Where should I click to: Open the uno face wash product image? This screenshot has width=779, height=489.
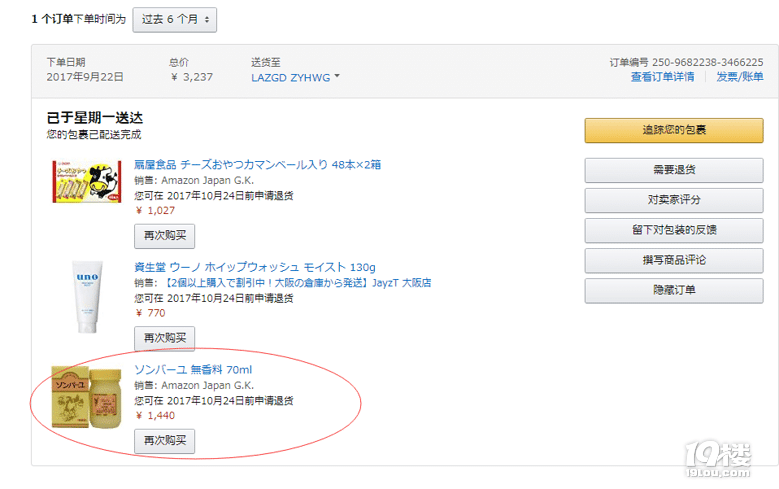87,297
